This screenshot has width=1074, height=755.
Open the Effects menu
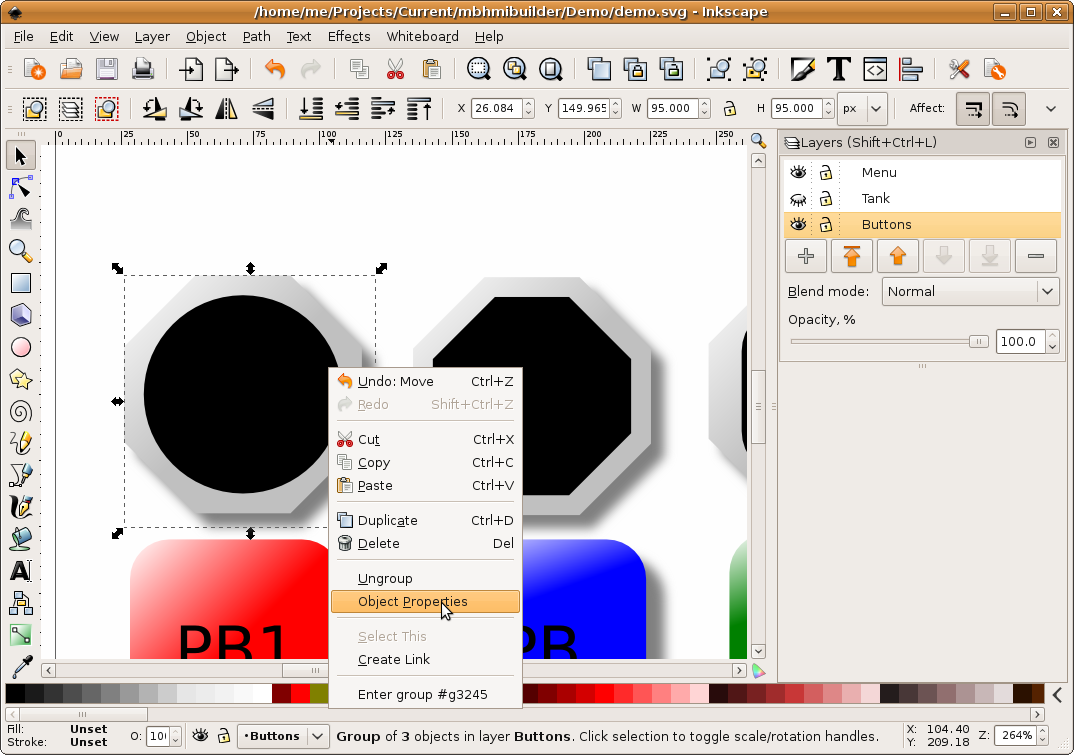coord(349,36)
